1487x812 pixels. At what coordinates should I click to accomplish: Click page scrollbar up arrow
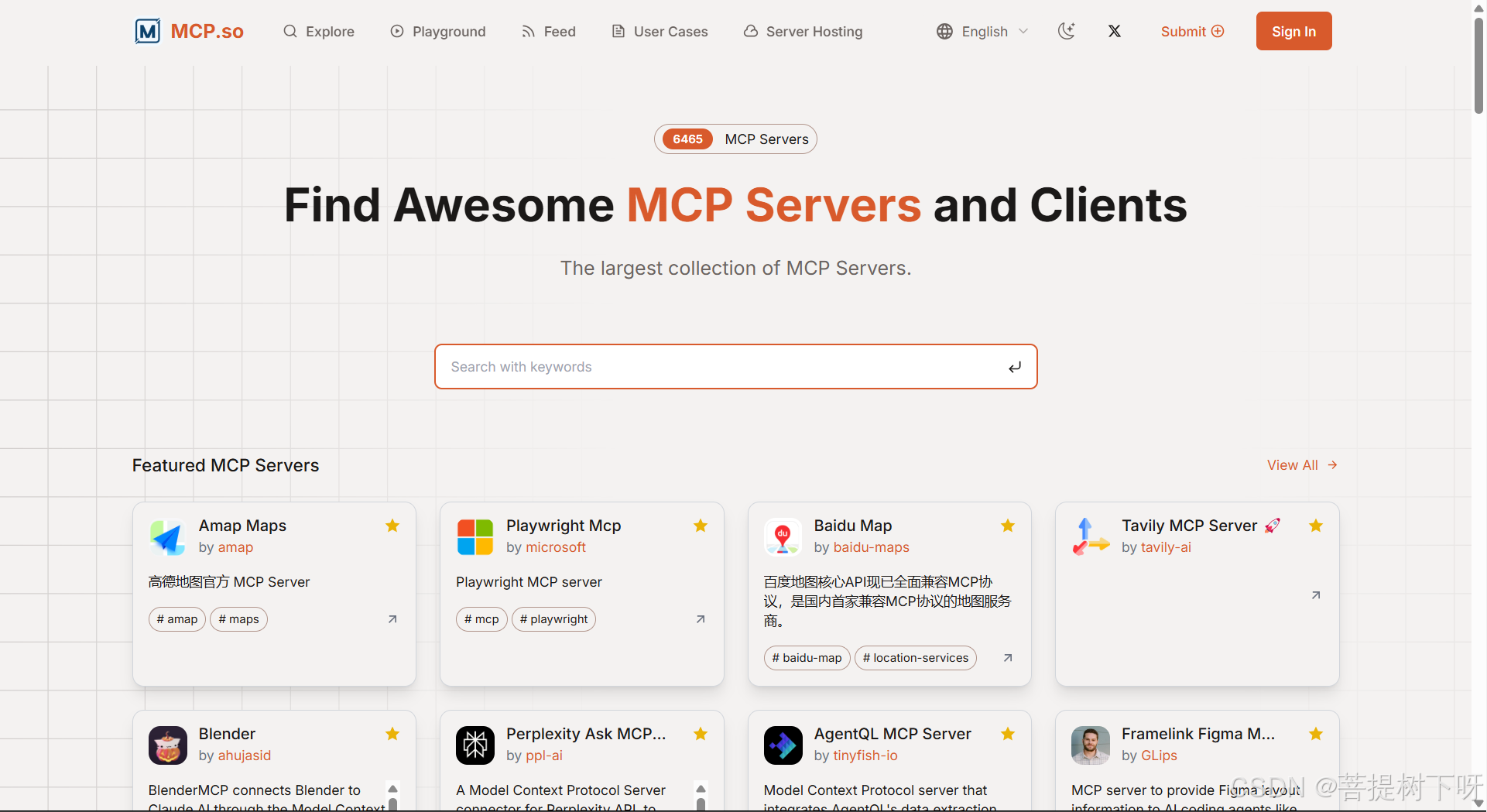click(x=1478, y=7)
